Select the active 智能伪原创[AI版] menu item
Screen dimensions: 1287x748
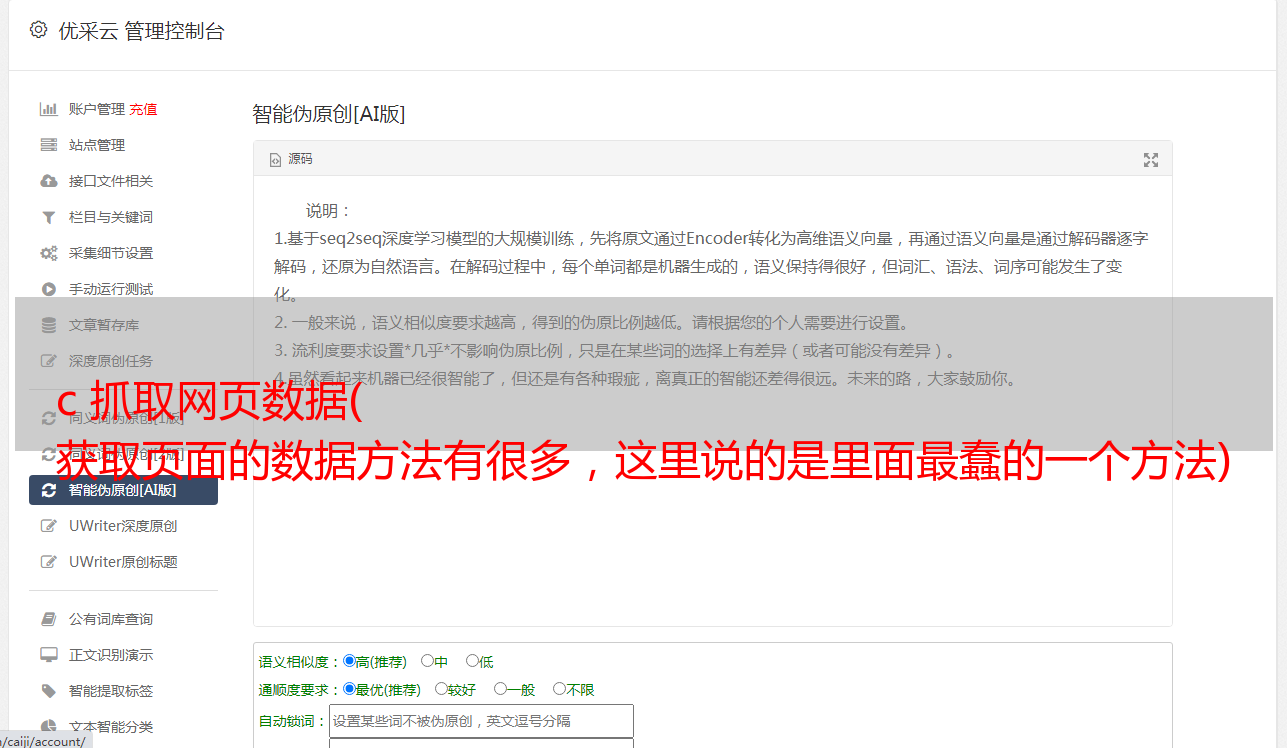(124, 490)
